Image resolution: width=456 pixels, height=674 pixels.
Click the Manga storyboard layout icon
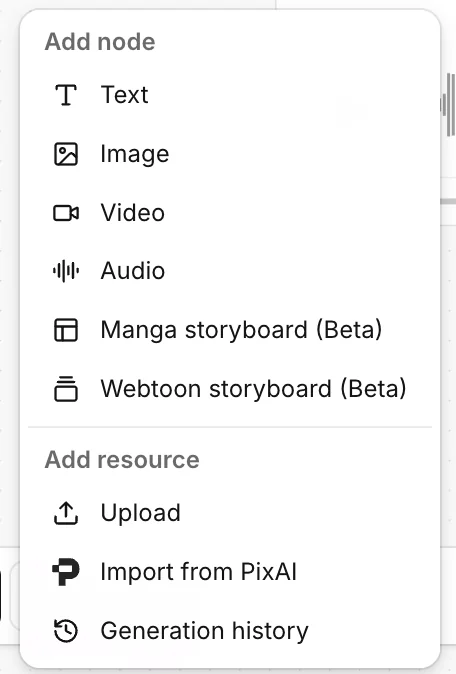point(66,330)
